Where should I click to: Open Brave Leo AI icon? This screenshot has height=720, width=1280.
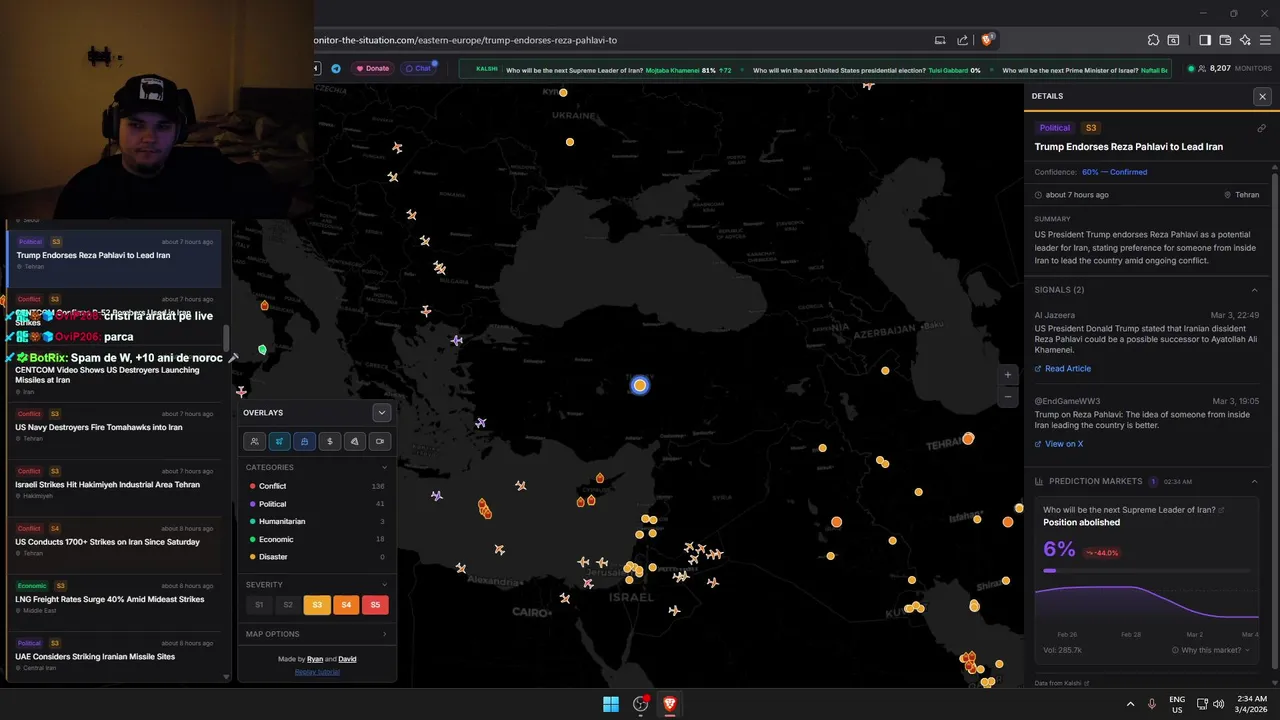click(1245, 40)
